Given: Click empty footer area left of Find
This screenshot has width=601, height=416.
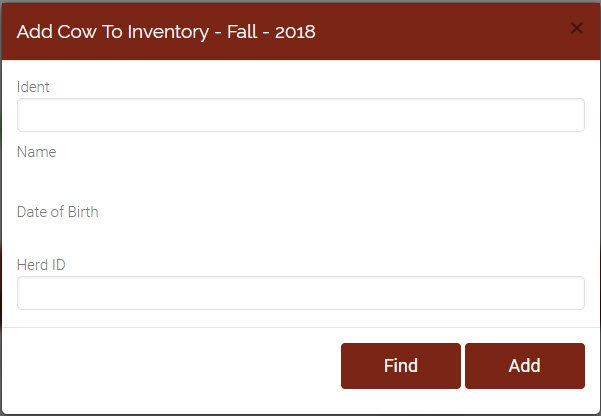Looking at the screenshot, I should (x=171, y=366).
